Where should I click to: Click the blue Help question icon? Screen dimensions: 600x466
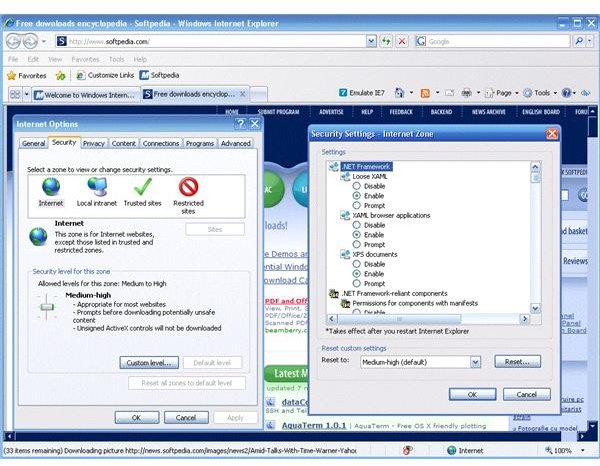pyautogui.click(x=566, y=93)
